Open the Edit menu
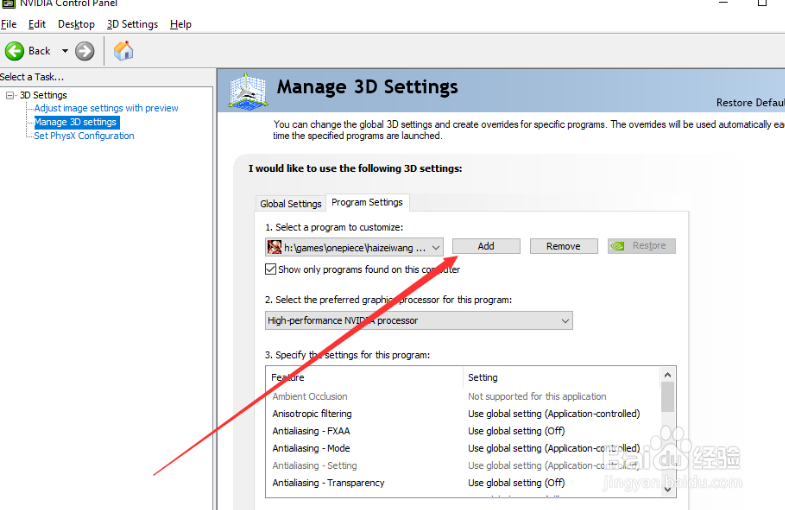Viewport: 785px width, 510px height. 37,24
